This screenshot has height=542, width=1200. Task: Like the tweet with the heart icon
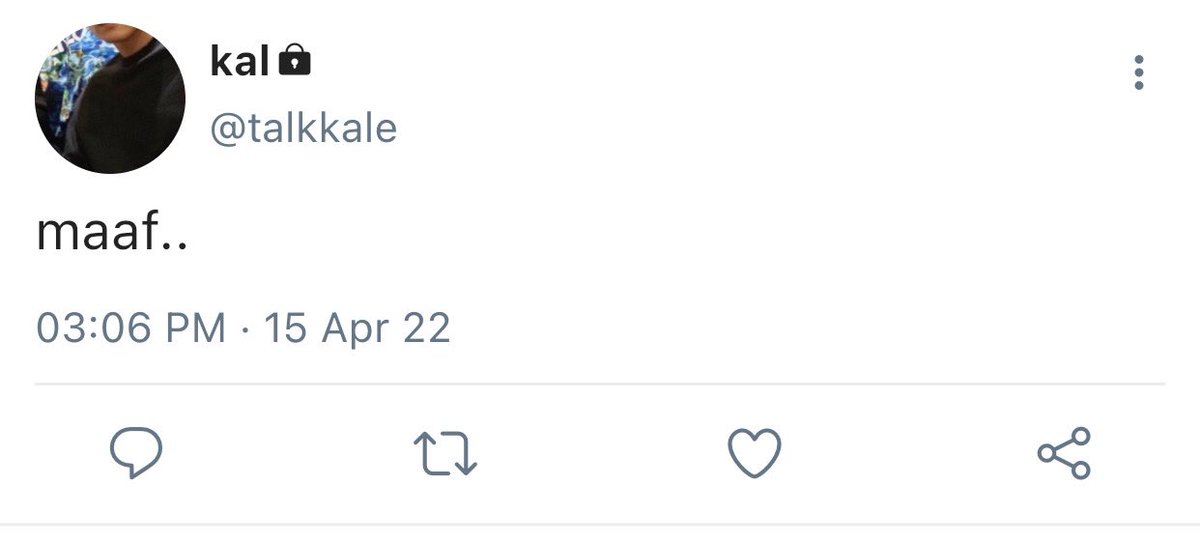tap(753, 455)
